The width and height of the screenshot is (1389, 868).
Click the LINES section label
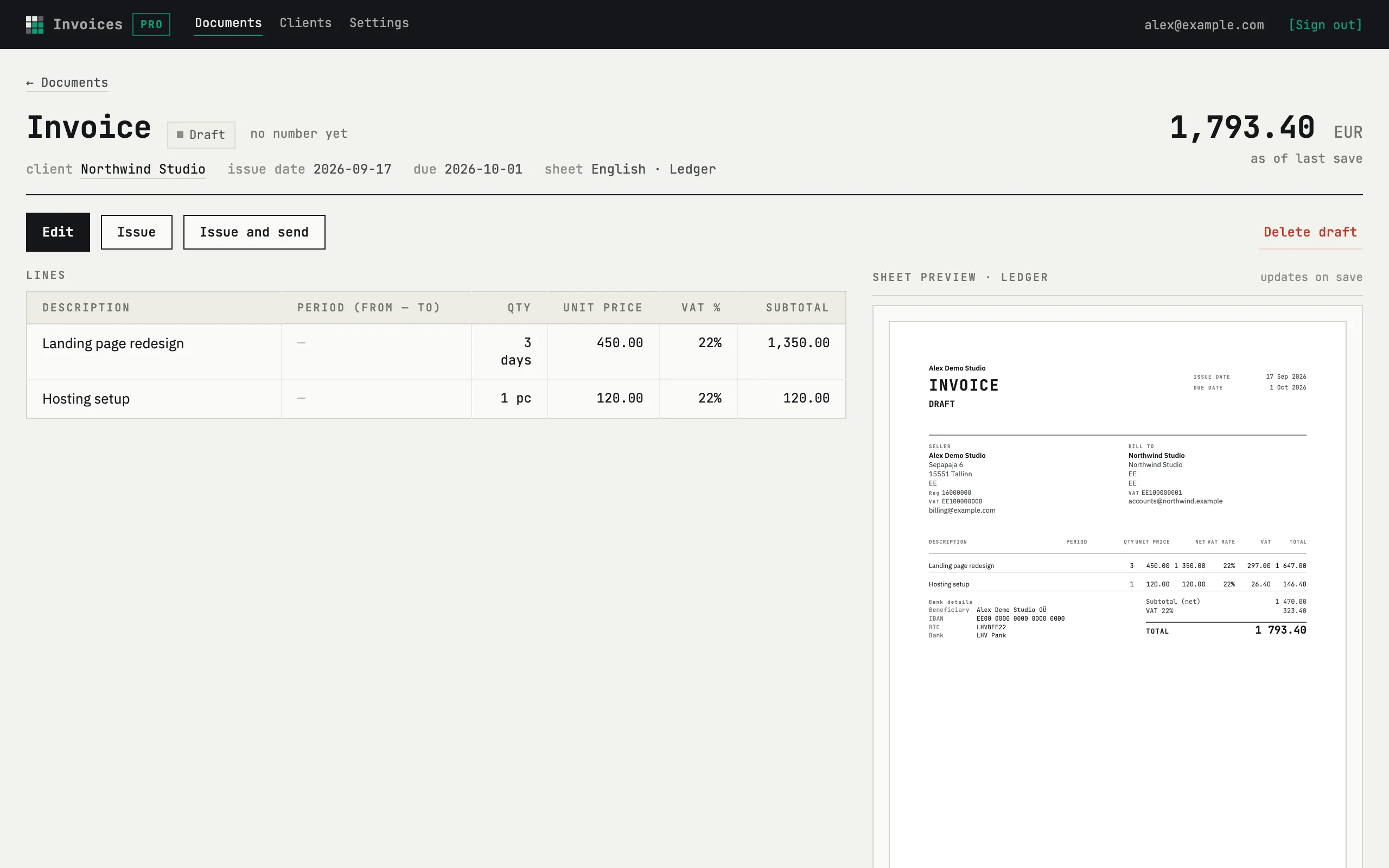coord(46,275)
